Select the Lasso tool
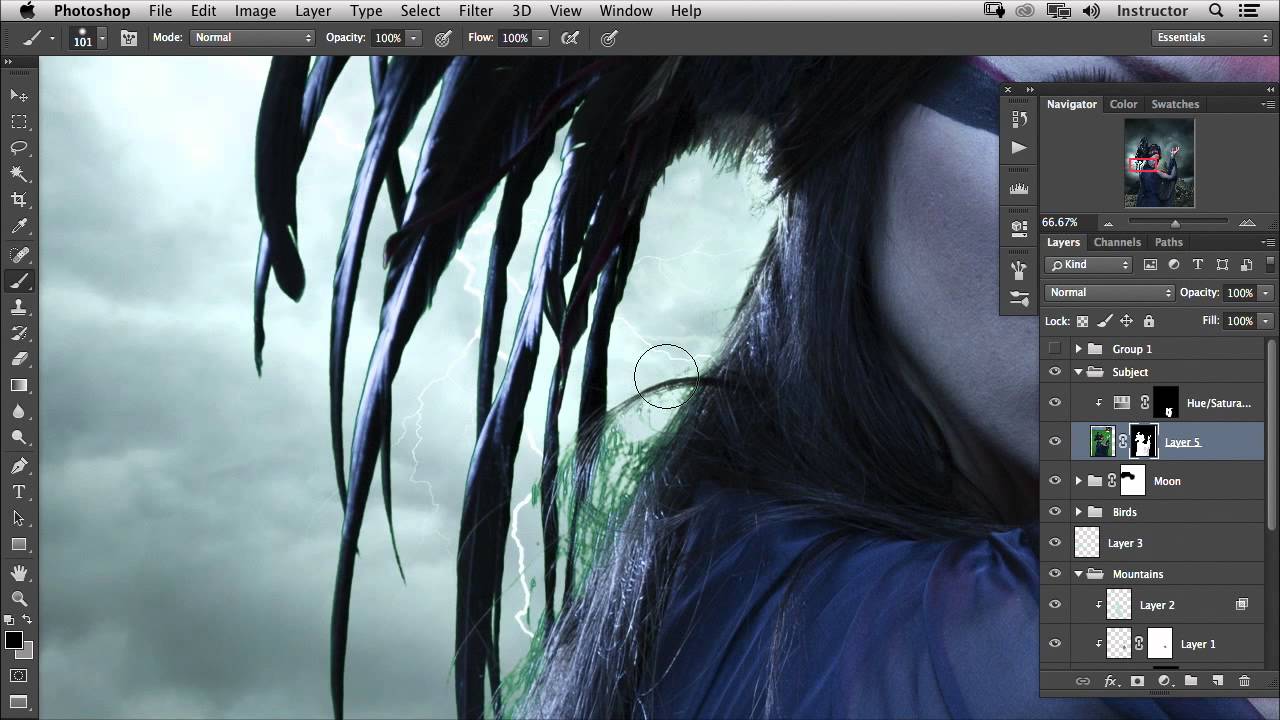The height and width of the screenshot is (720, 1280). [19, 147]
